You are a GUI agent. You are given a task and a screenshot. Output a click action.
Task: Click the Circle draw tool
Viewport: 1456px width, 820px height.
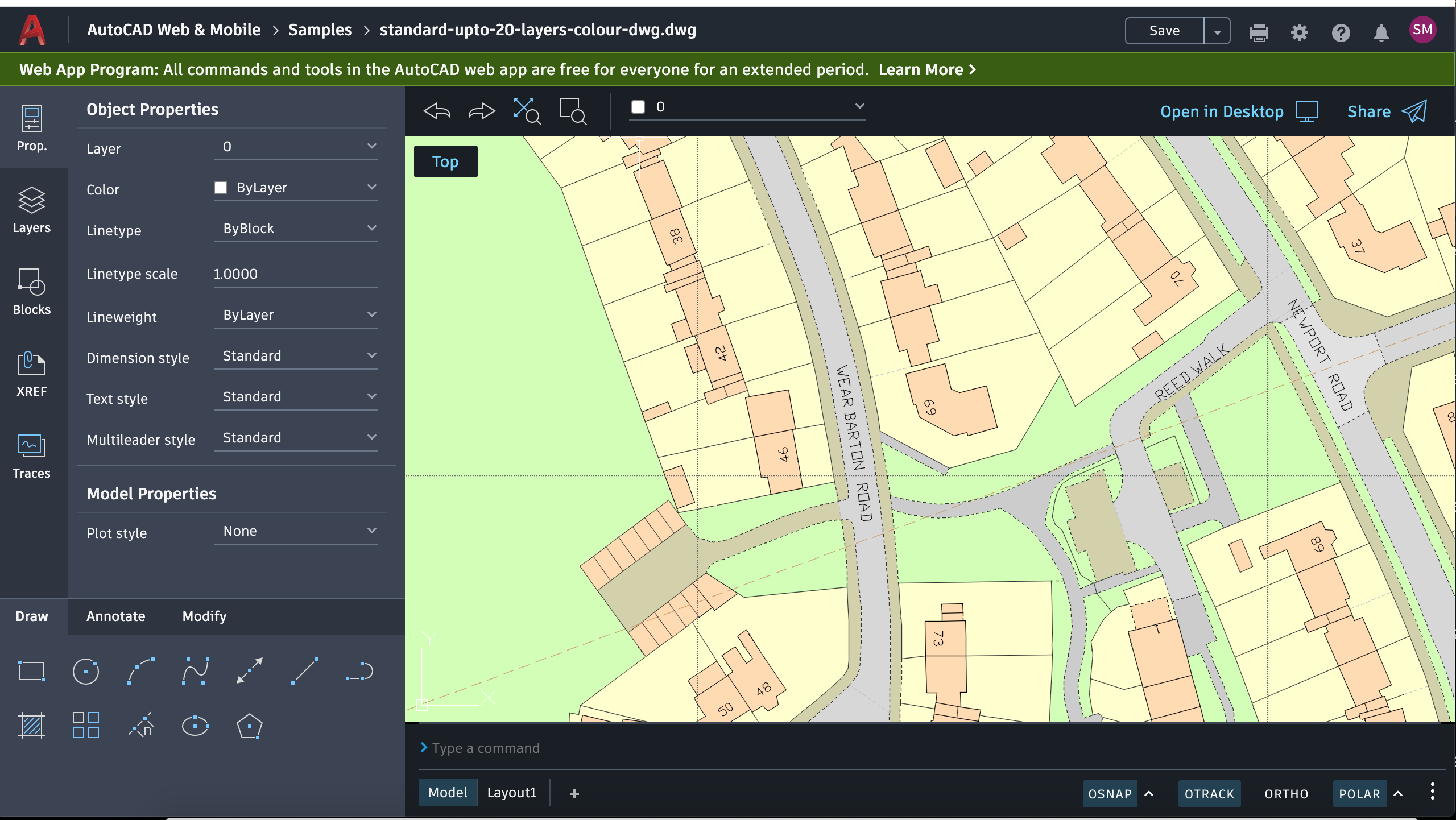[x=86, y=670]
